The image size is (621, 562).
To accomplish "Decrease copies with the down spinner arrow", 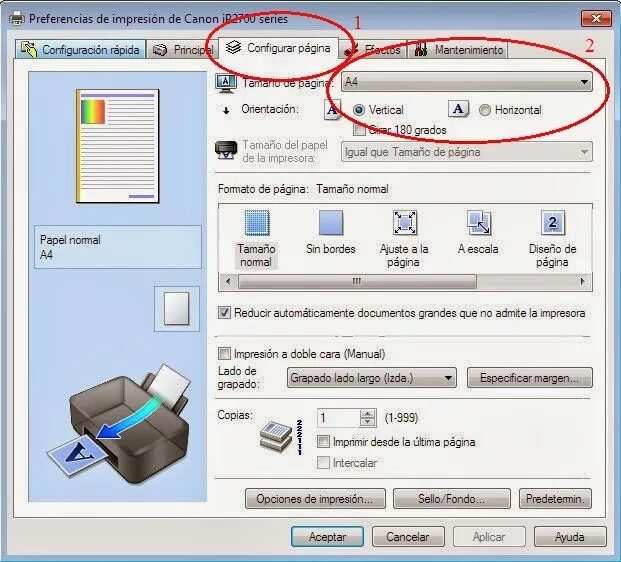I will 368,423.
